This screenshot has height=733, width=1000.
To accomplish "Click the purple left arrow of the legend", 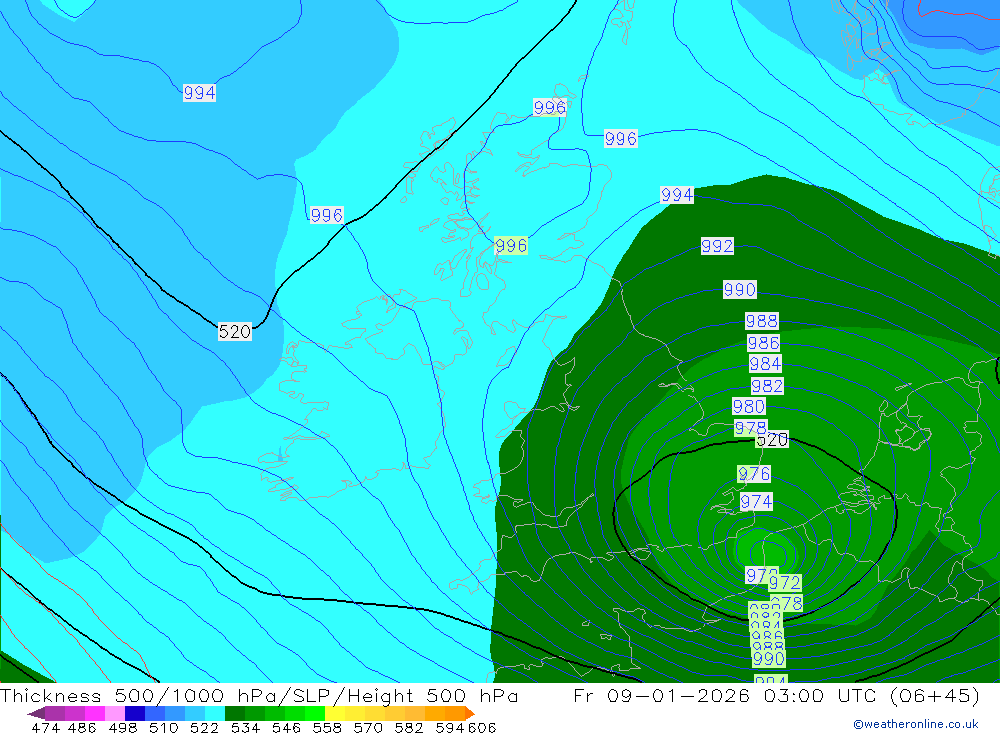I will coord(36,713).
